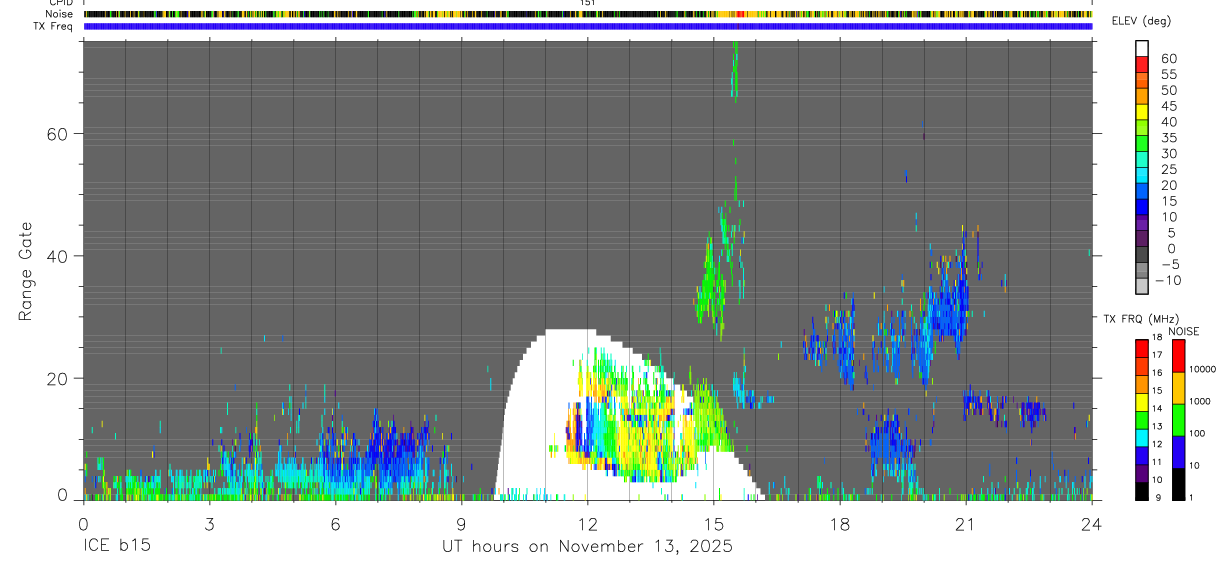Click the blue TX Freq strip above the plot
1228x567 pixels.
point(588,26)
